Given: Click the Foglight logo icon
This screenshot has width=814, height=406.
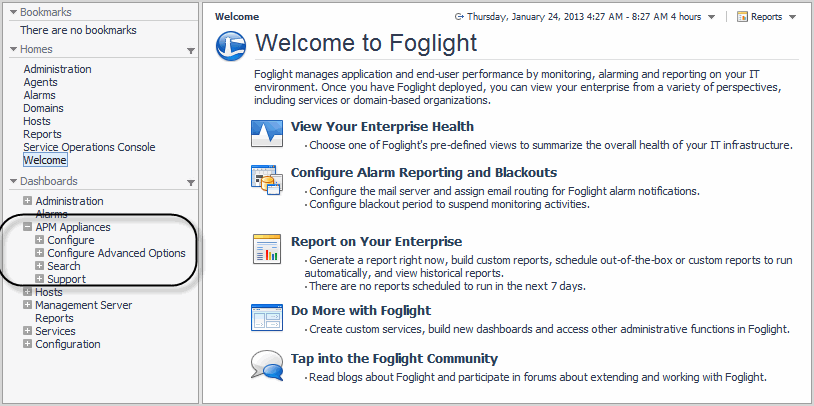Looking at the screenshot, I should (231, 44).
